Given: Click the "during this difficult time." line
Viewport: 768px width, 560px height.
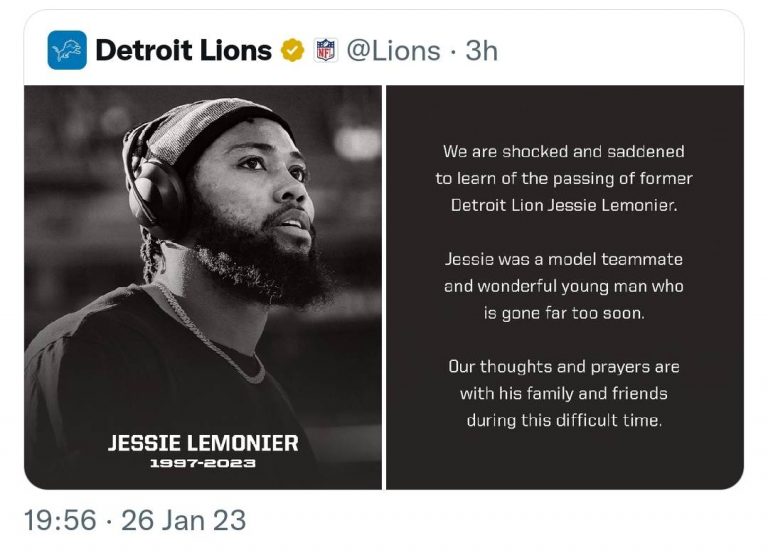Looking at the screenshot, I should tap(564, 420).
